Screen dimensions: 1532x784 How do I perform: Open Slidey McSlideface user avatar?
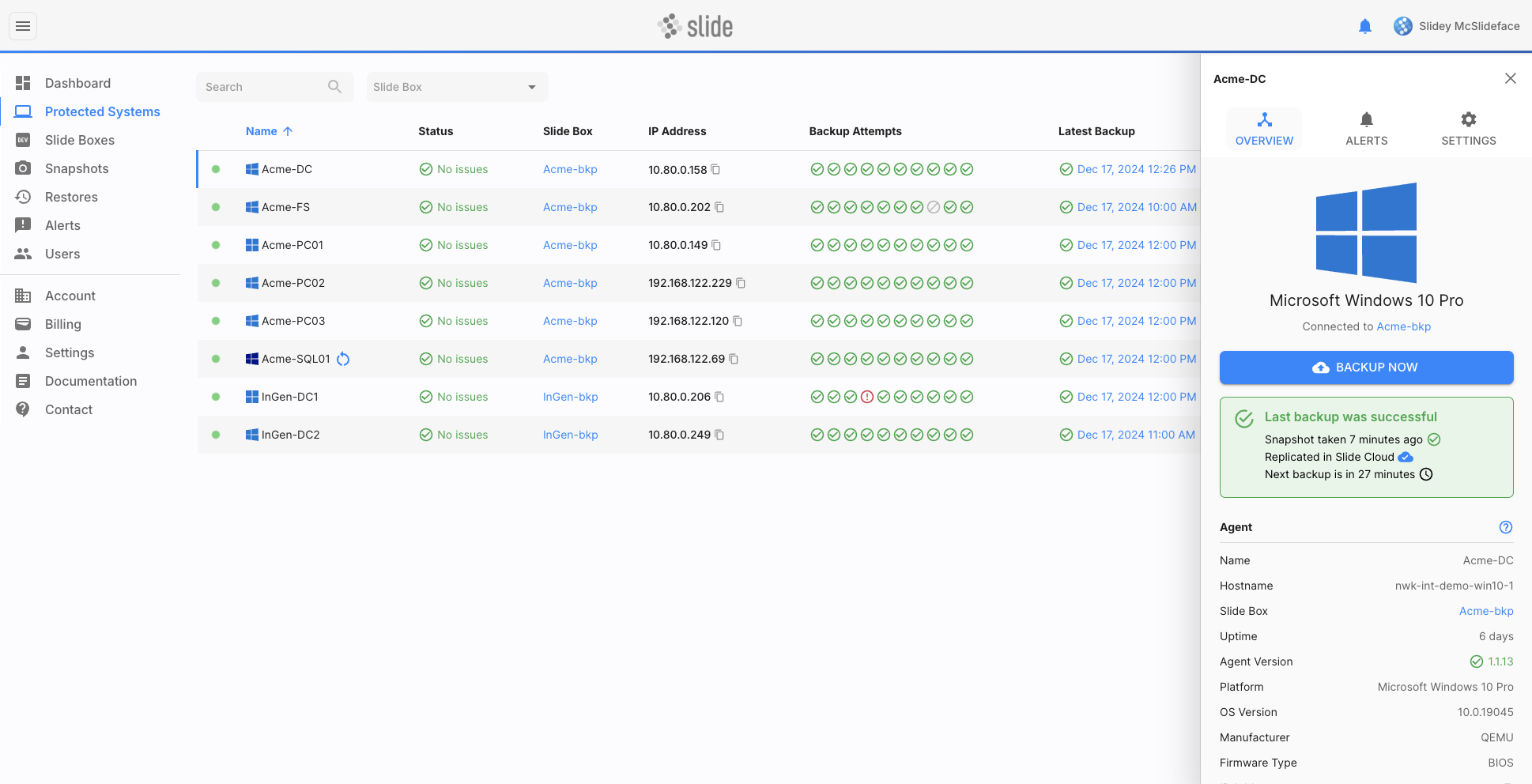[1402, 26]
